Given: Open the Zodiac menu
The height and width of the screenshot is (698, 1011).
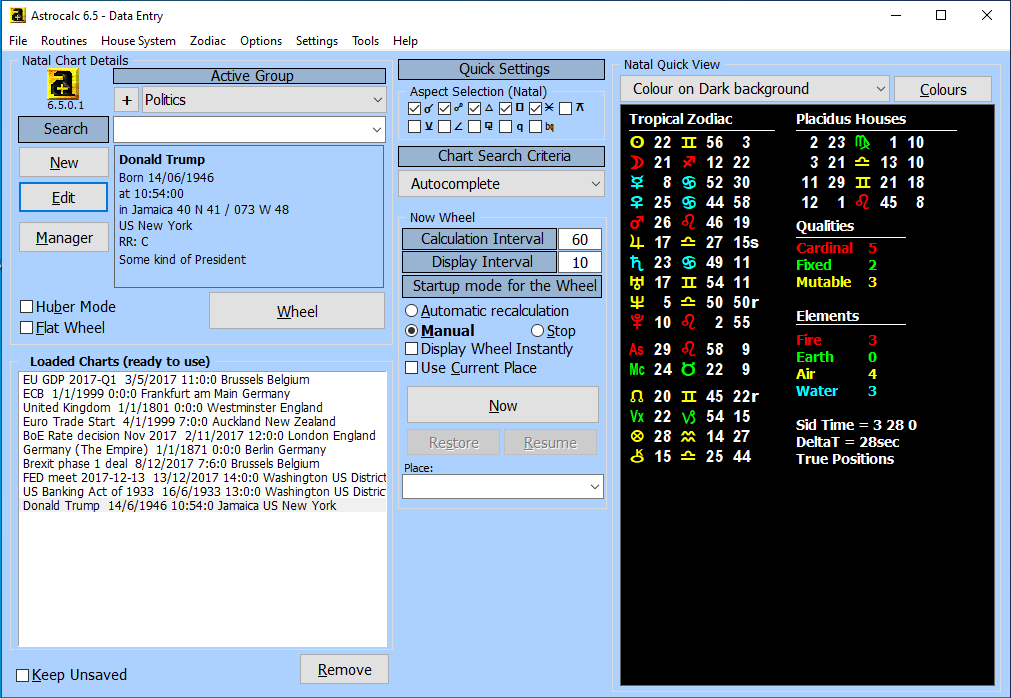Looking at the screenshot, I should 208,41.
